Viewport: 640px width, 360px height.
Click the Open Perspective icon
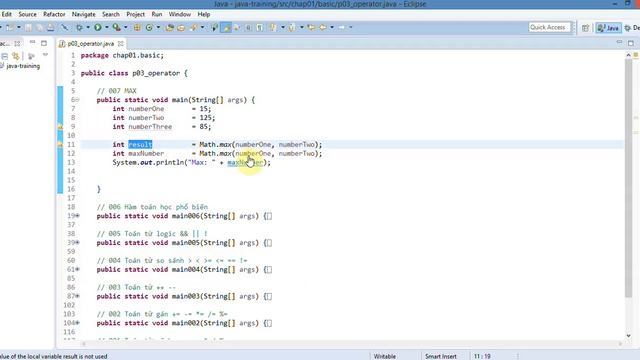[586, 28]
